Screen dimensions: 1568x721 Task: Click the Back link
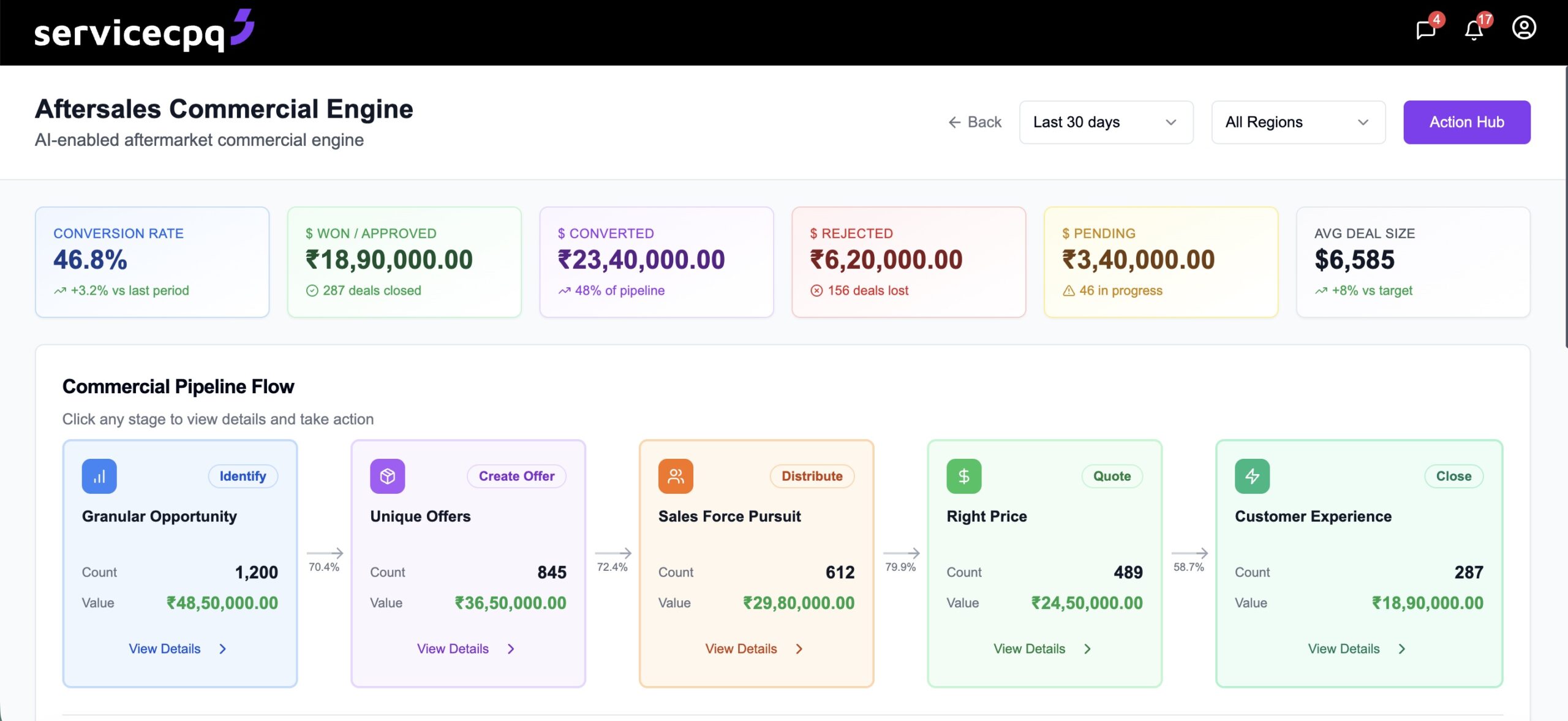coord(976,122)
